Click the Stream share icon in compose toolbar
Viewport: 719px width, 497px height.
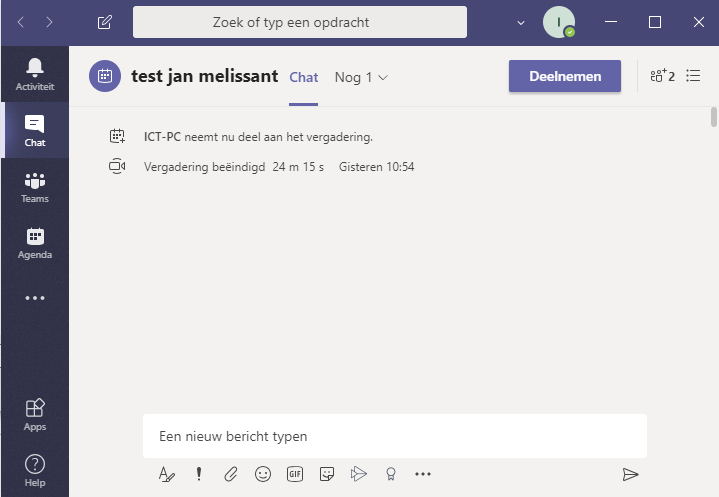[359, 474]
